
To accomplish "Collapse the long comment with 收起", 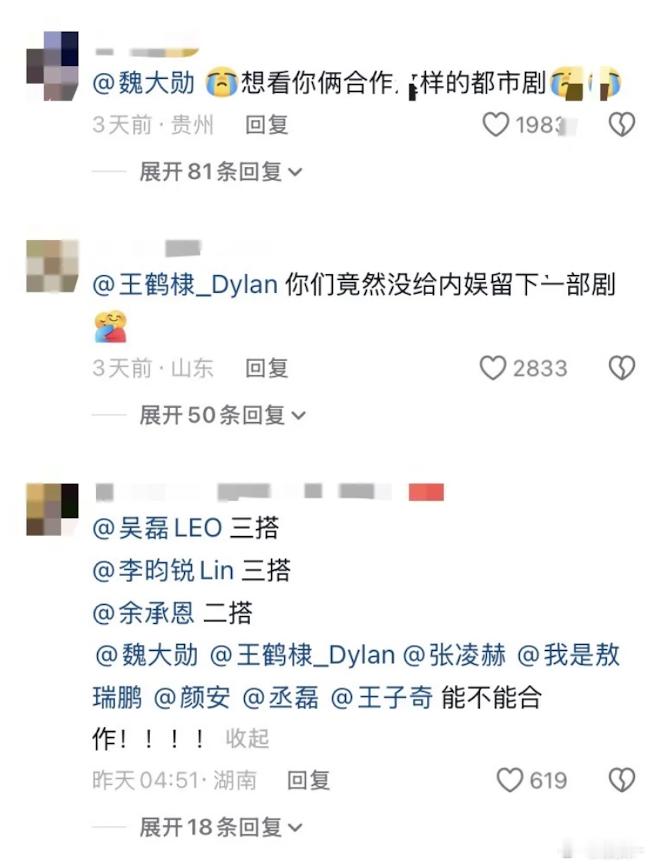I will coord(247,738).
